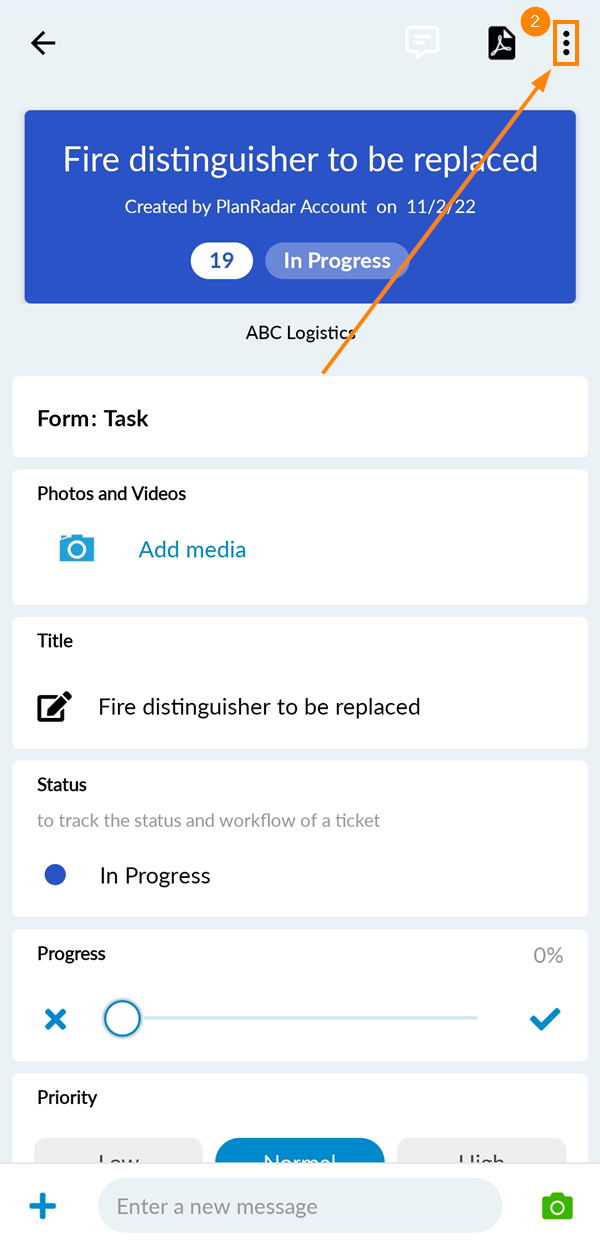Tap the green camera icon
600x1256 pixels.
point(557,1206)
